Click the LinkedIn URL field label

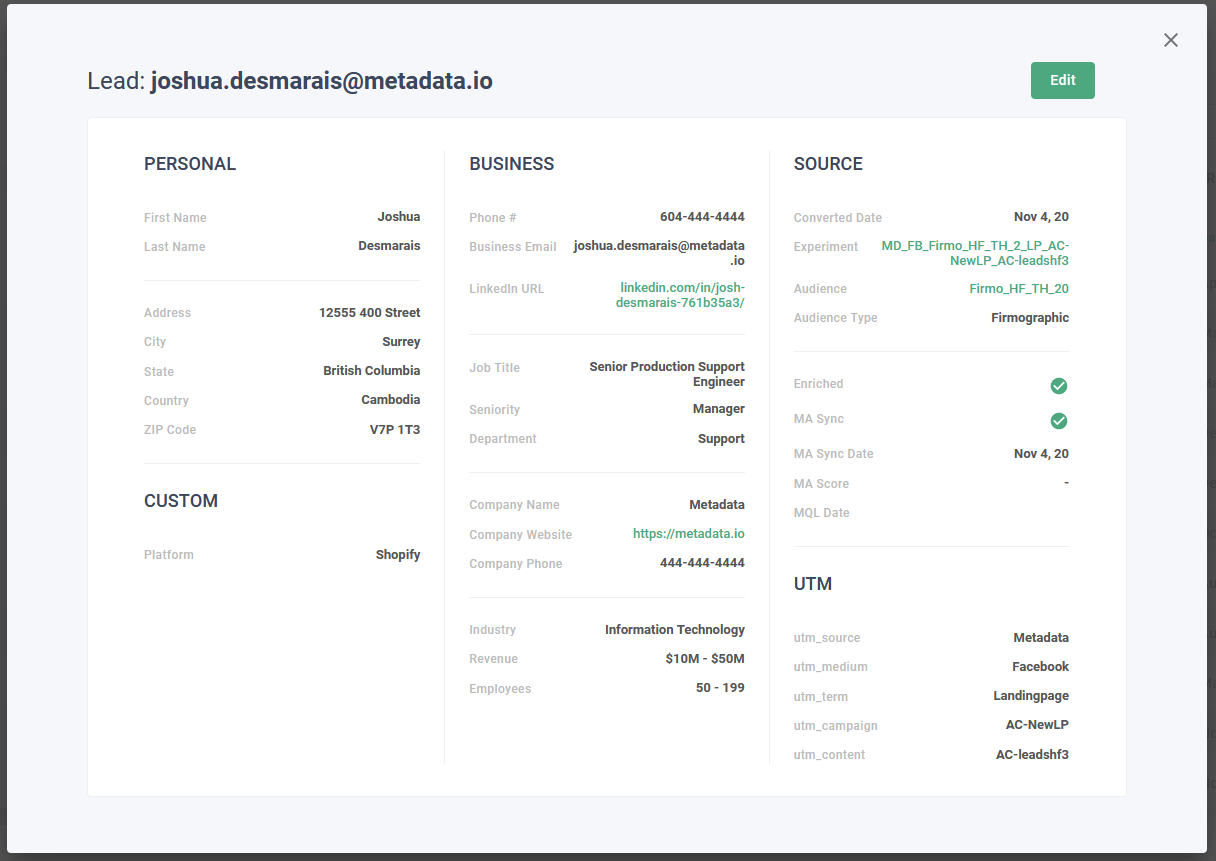pyautogui.click(x=507, y=289)
